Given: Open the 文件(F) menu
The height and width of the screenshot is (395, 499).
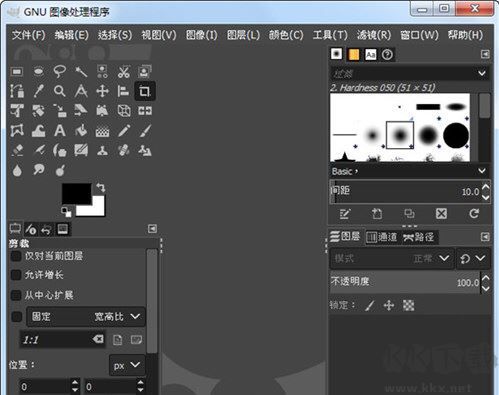Looking at the screenshot, I should click(x=29, y=35).
